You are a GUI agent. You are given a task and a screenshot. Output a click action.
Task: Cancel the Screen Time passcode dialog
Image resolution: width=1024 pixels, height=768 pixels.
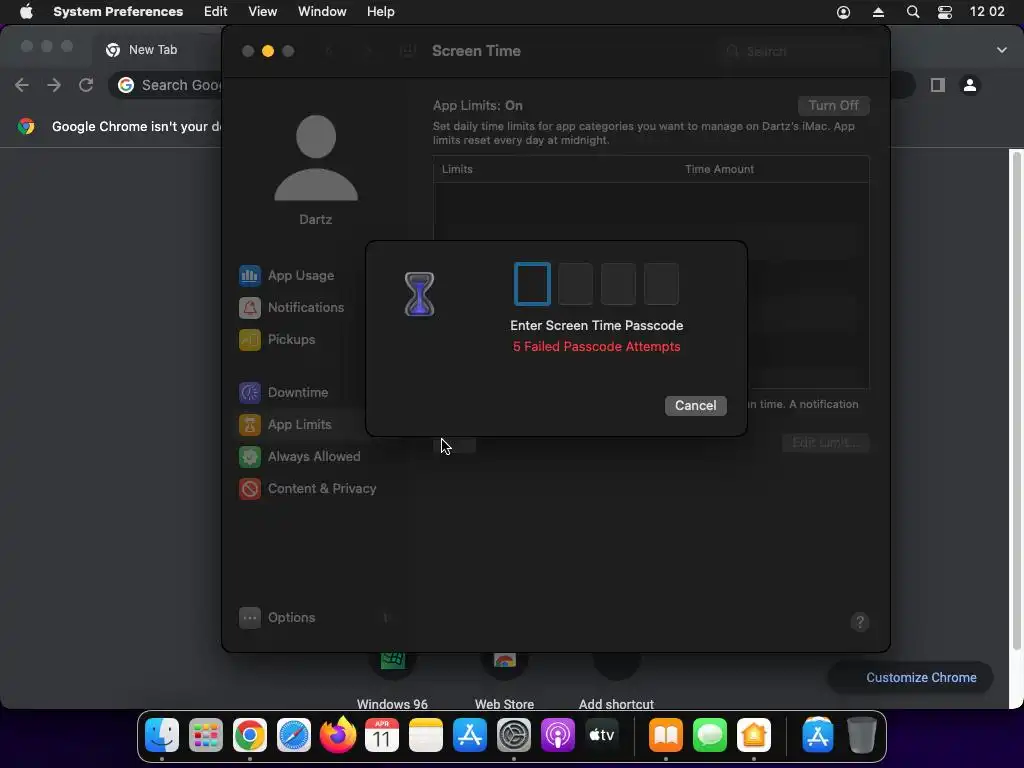tap(696, 406)
